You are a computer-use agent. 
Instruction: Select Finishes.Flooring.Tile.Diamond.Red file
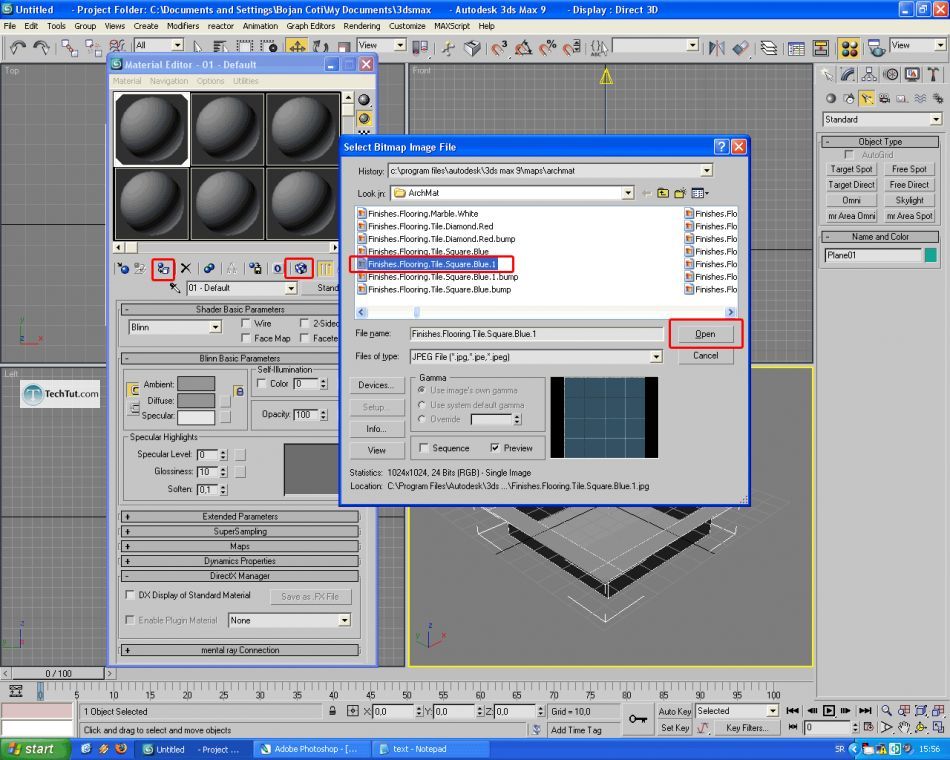click(x=430, y=226)
